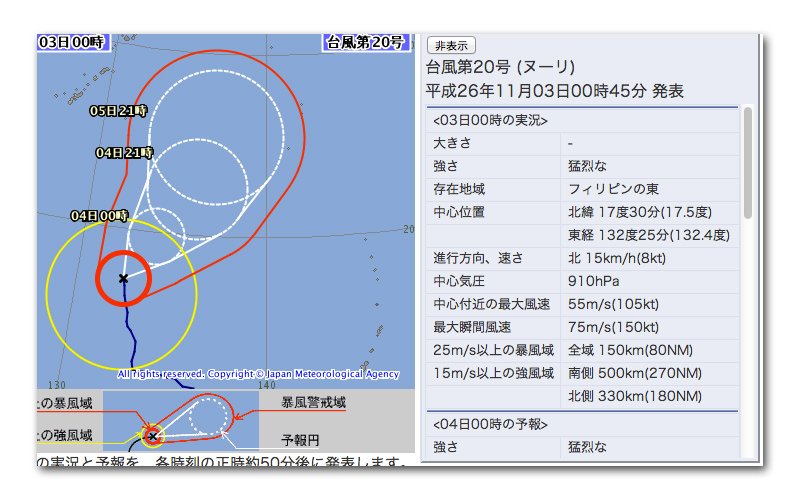
Task: Click the 04日00時 forecast label
Action: click(99, 216)
